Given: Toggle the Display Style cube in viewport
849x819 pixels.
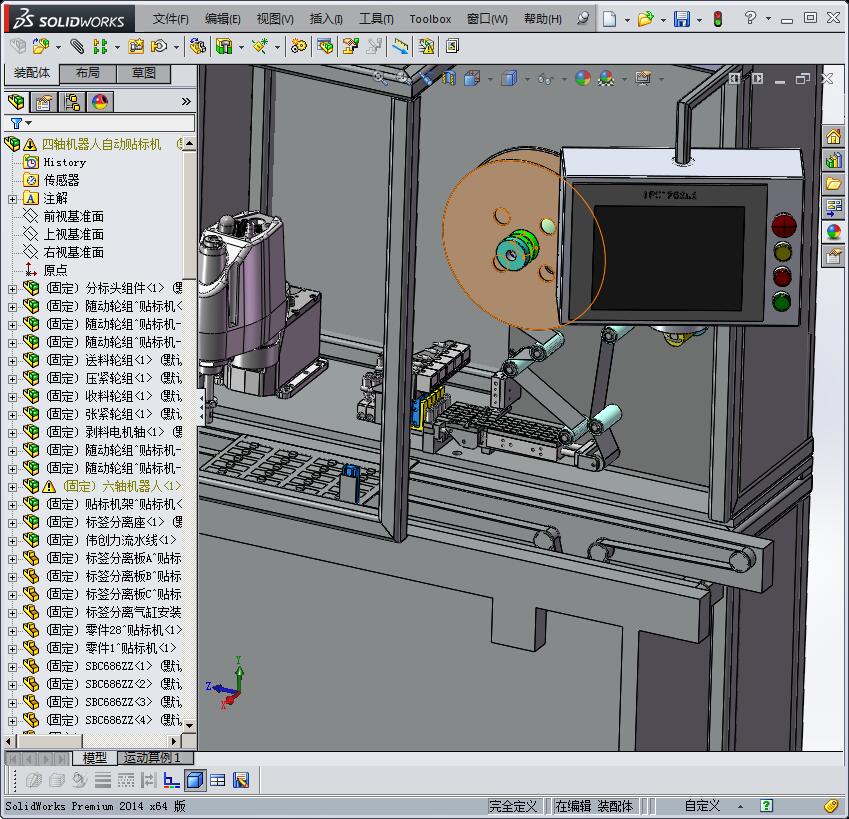Looking at the screenshot, I should [x=509, y=79].
